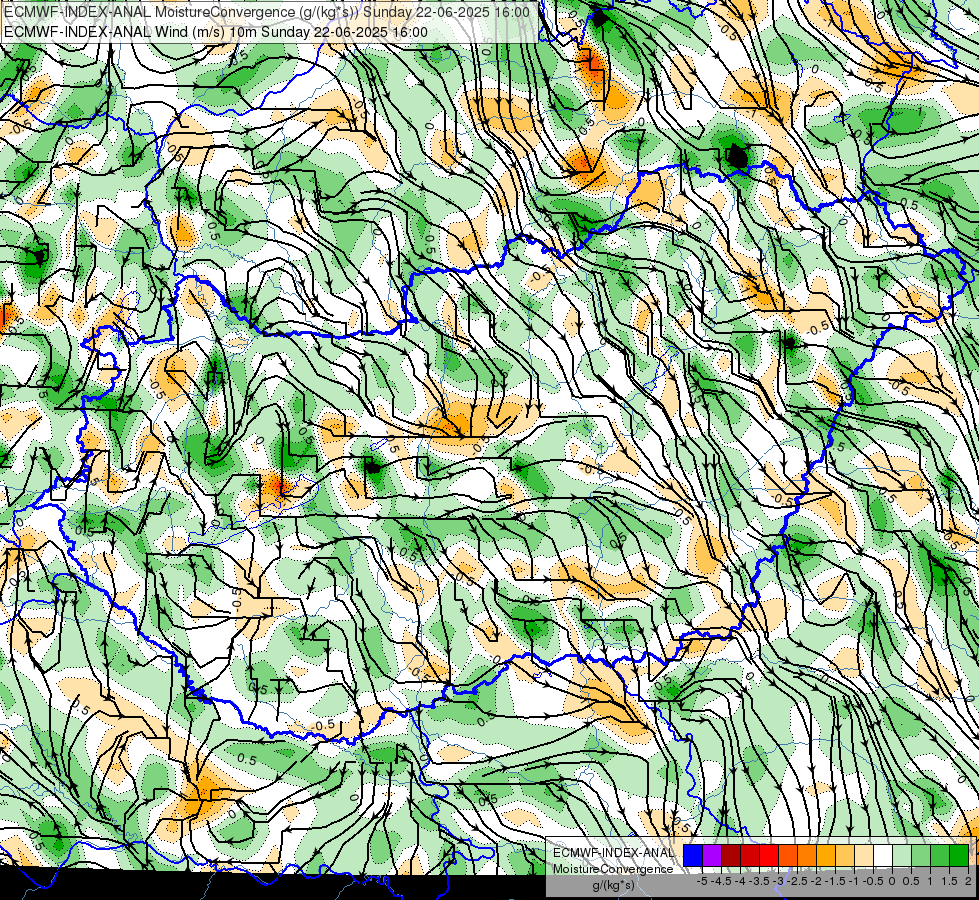Click the -3.5 tick label on legend

pyautogui.click(x=759, y=881)
